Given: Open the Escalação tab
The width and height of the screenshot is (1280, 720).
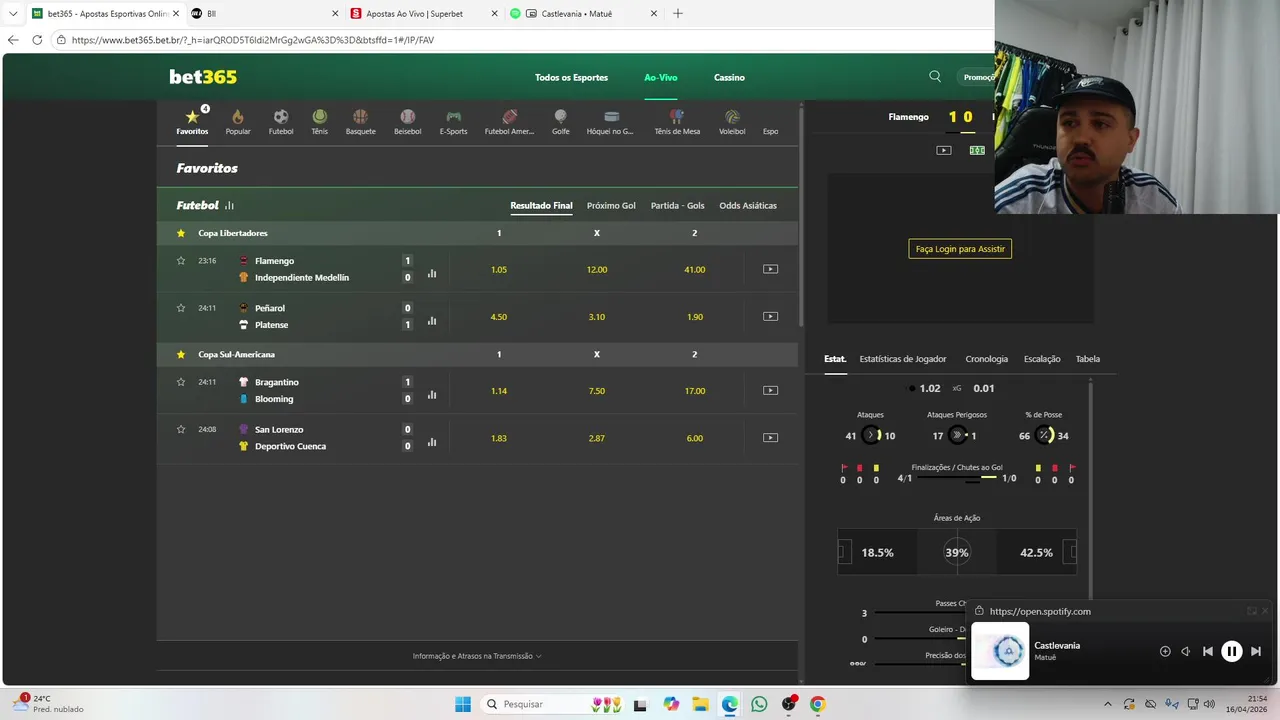Looking at the screenshot, I should 1042,359.
